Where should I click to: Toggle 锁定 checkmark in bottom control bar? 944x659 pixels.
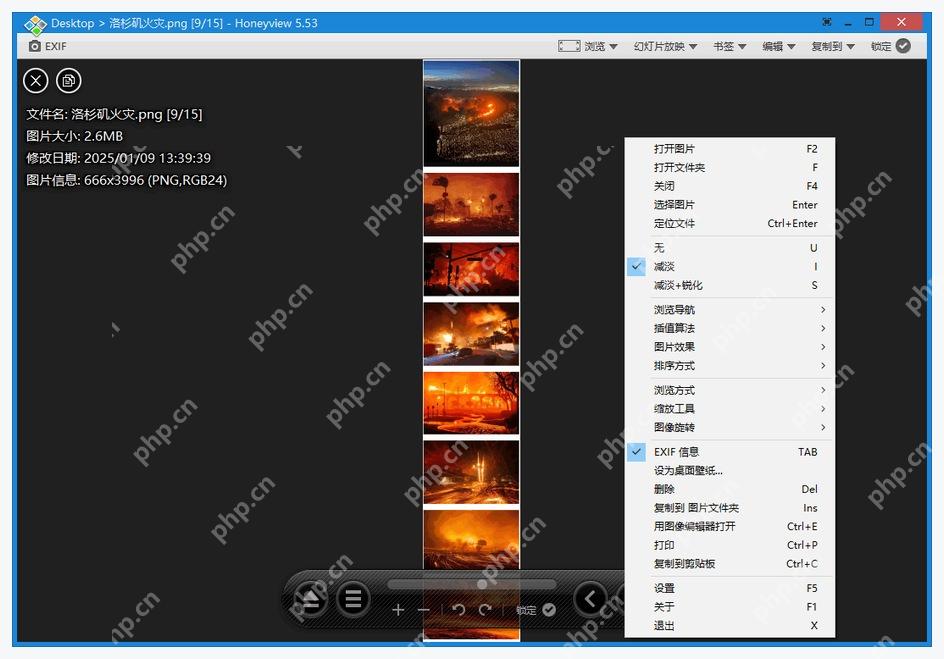tap(549, 610)
